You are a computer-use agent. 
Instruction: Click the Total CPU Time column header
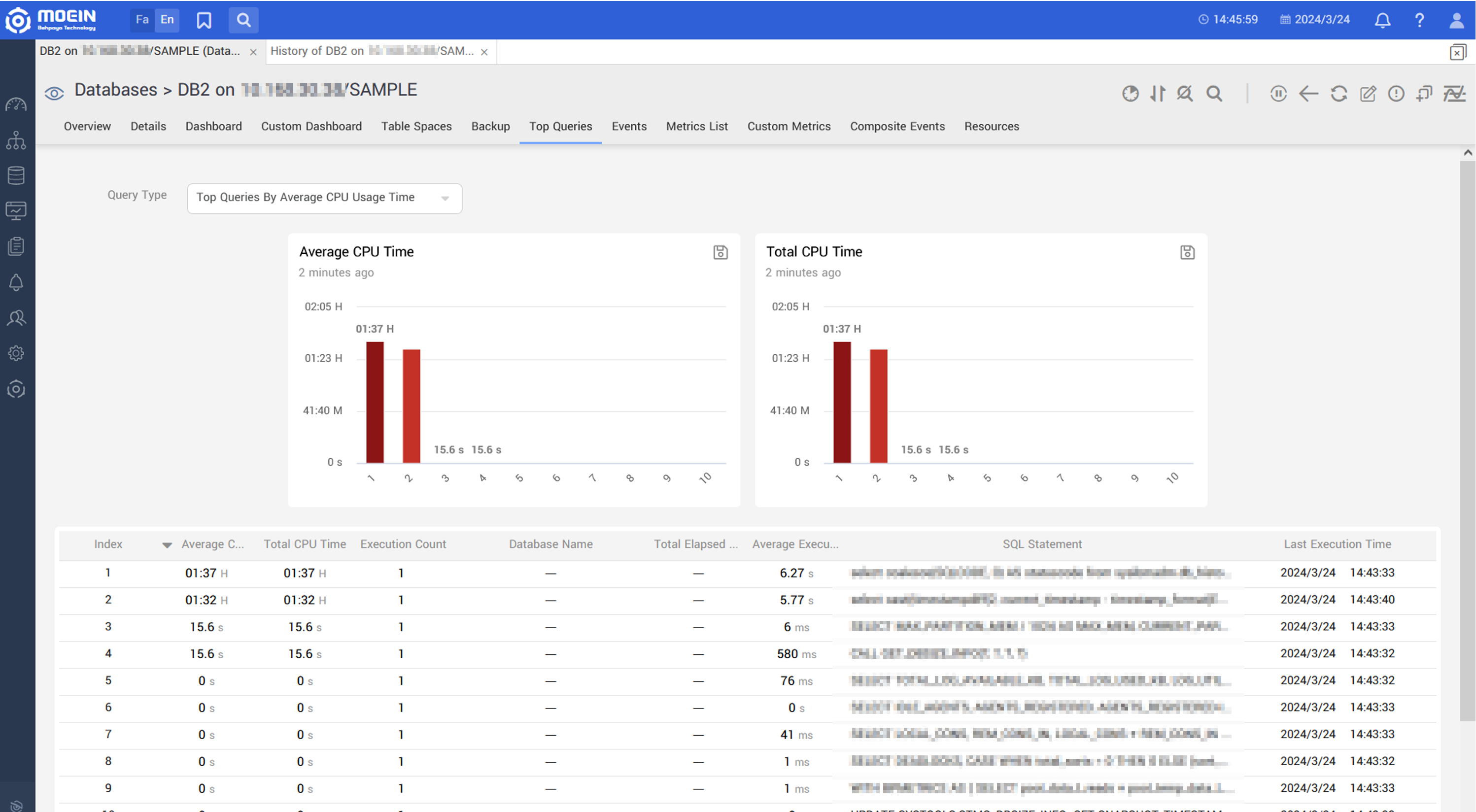tap(305, 544)
